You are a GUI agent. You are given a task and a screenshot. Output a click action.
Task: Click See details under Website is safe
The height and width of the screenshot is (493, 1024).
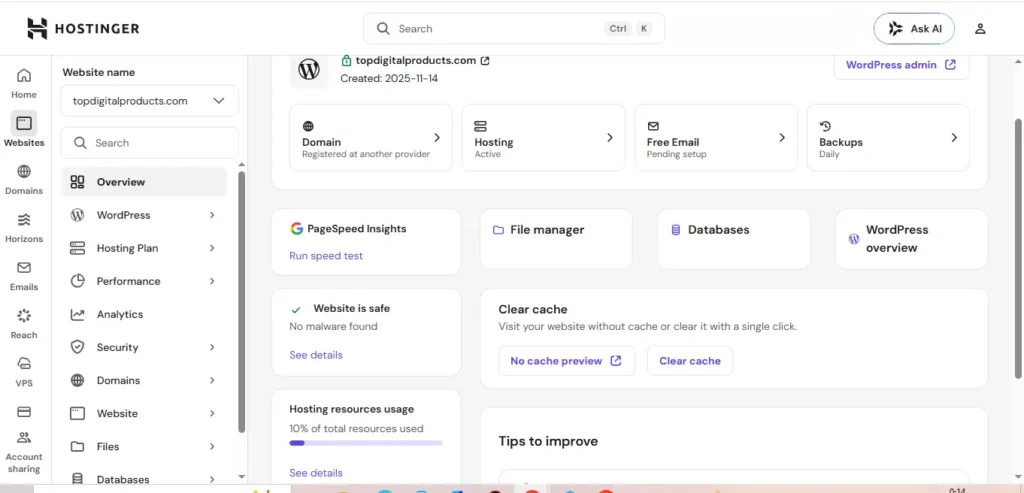coord(316,355)
